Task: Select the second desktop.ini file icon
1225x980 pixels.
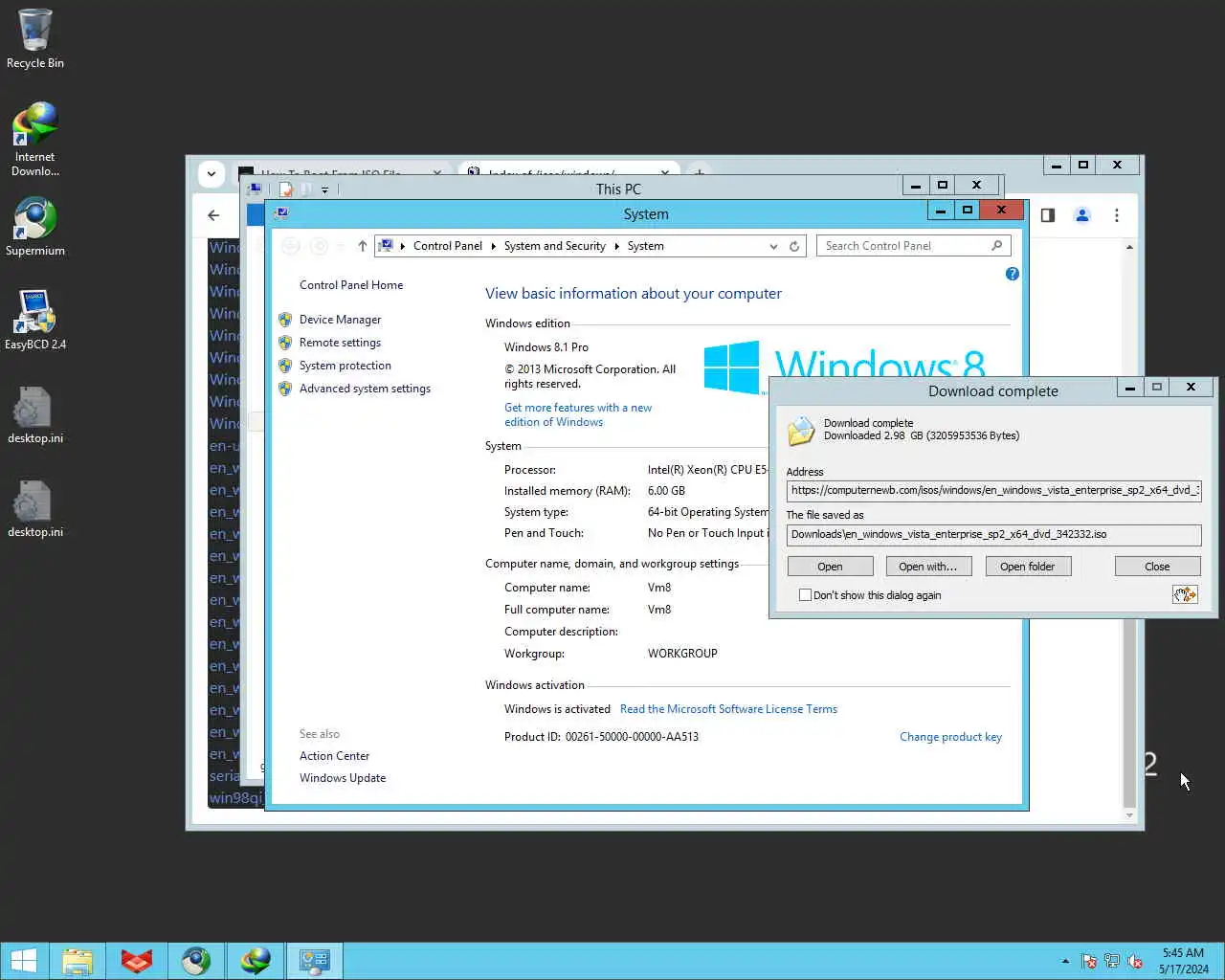Action: click(x=35, y=508)
